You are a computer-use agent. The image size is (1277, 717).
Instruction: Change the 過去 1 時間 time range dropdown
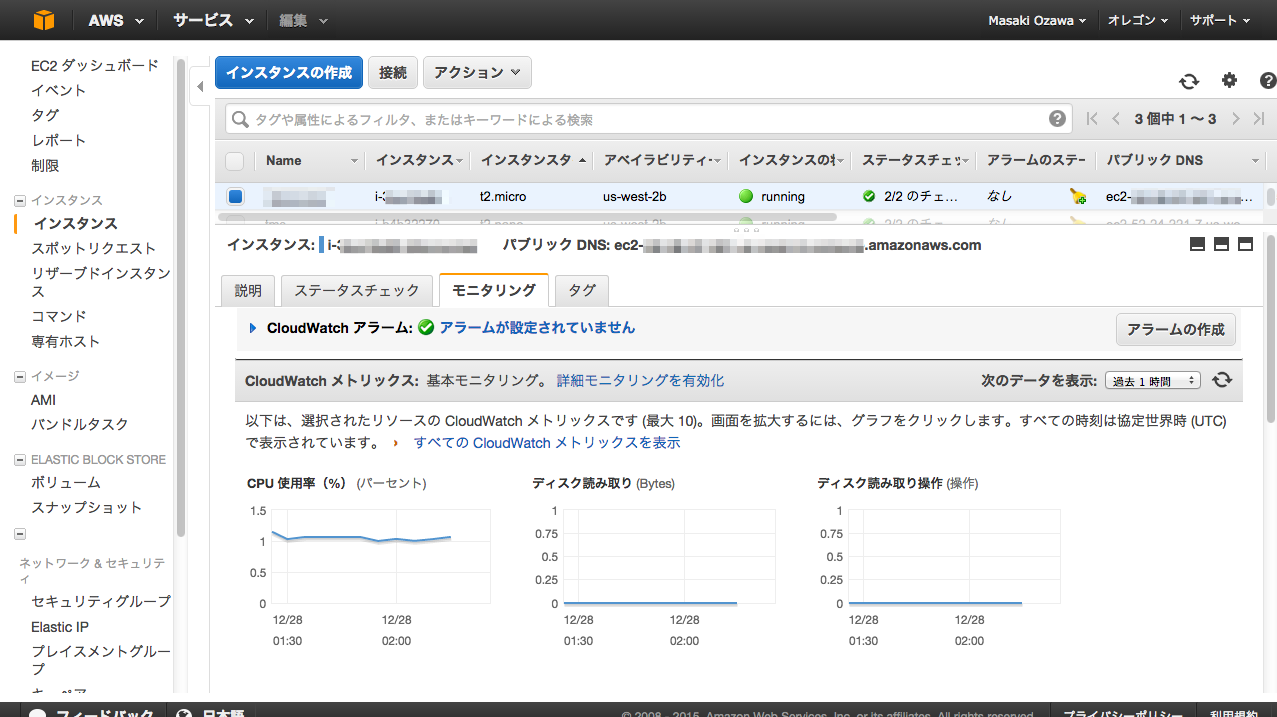[1153, 380]
